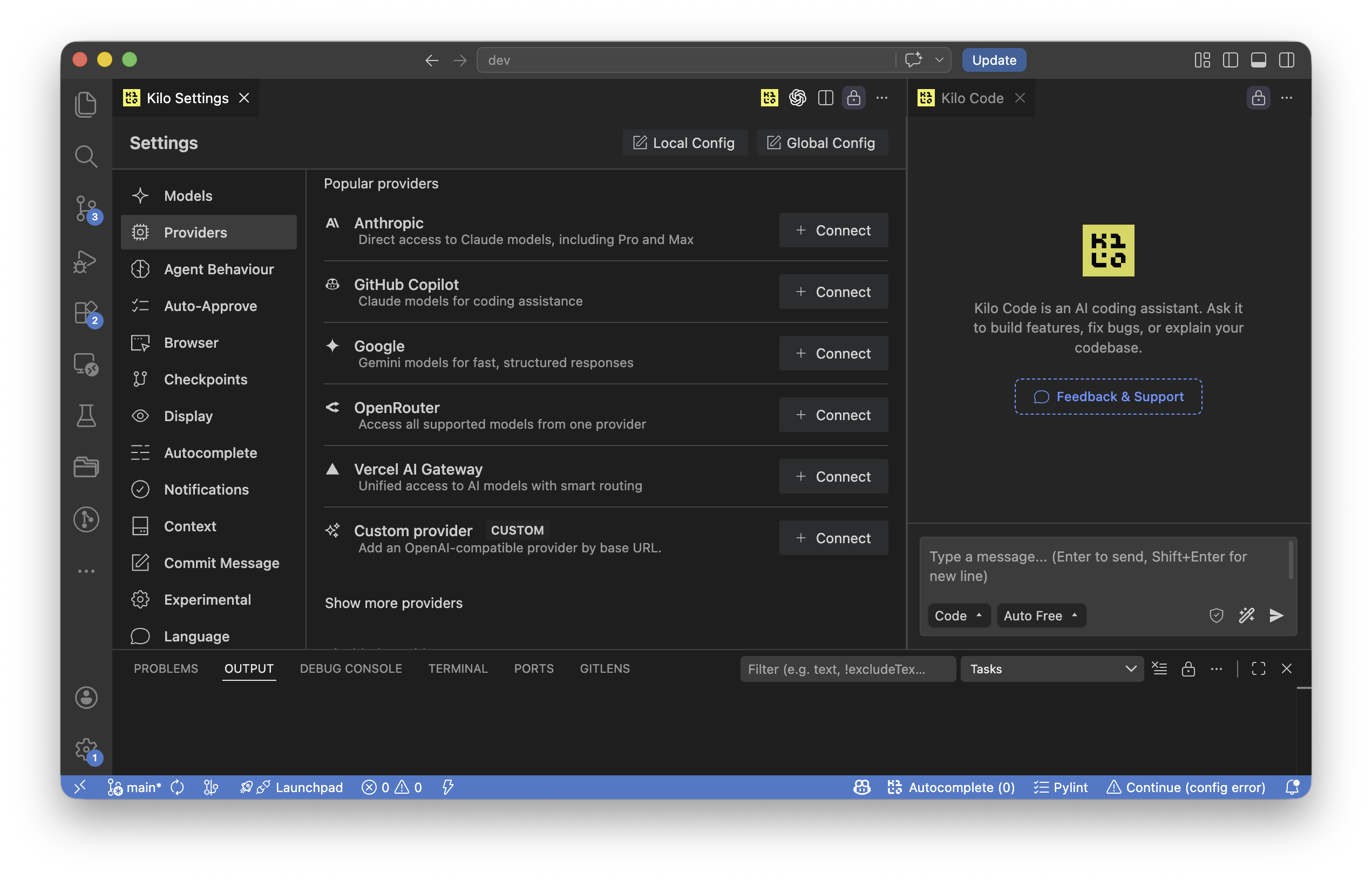
Task: Open Search in the activity bar
Action: (x=86, y=156)
